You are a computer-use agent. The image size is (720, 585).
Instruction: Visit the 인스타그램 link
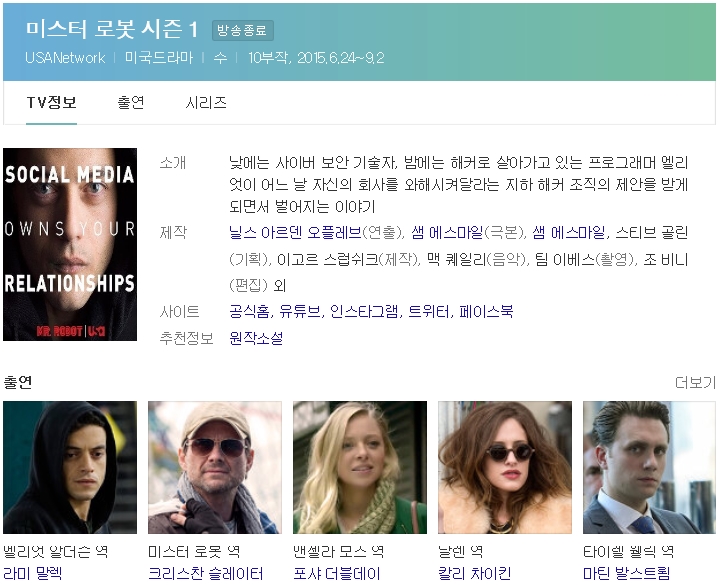click(364, 311)
